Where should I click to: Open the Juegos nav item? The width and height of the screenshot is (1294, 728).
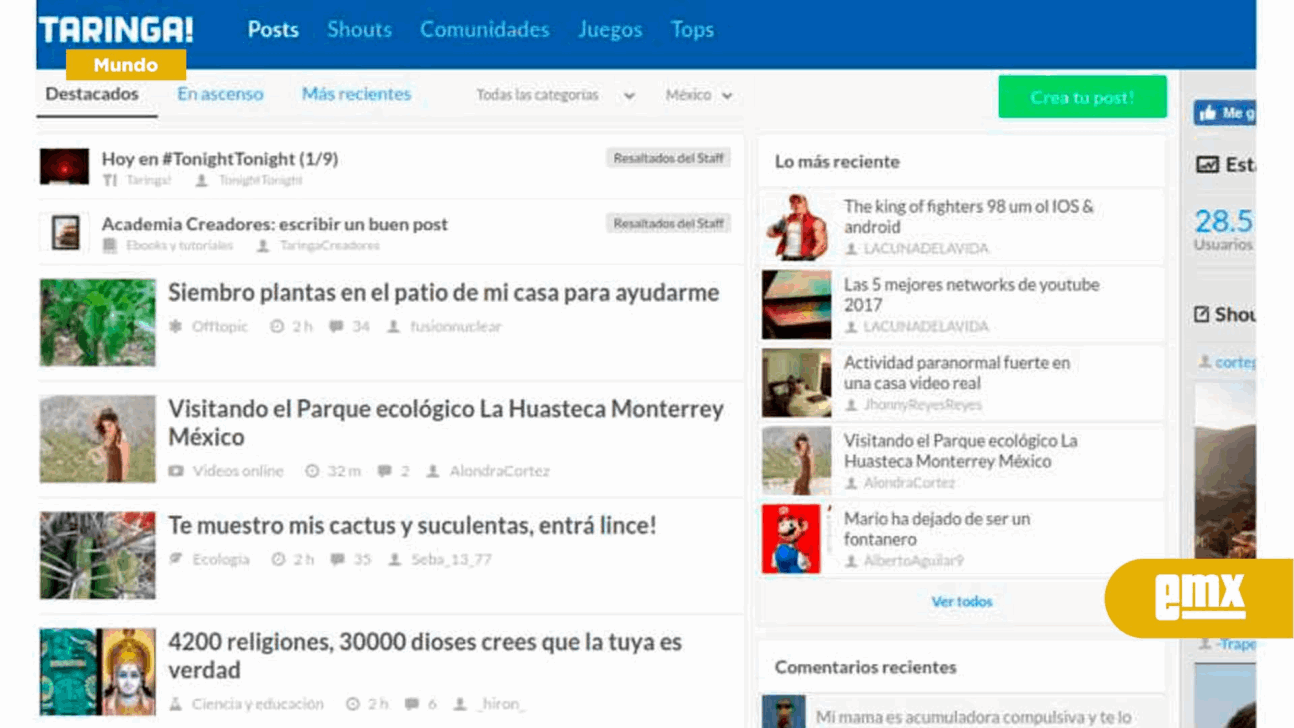pyautogui.click(x=610, y=30)
